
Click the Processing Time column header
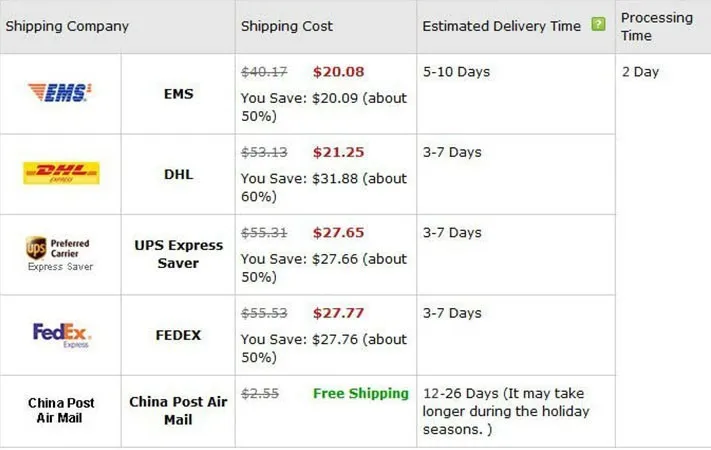pos(657,26)
